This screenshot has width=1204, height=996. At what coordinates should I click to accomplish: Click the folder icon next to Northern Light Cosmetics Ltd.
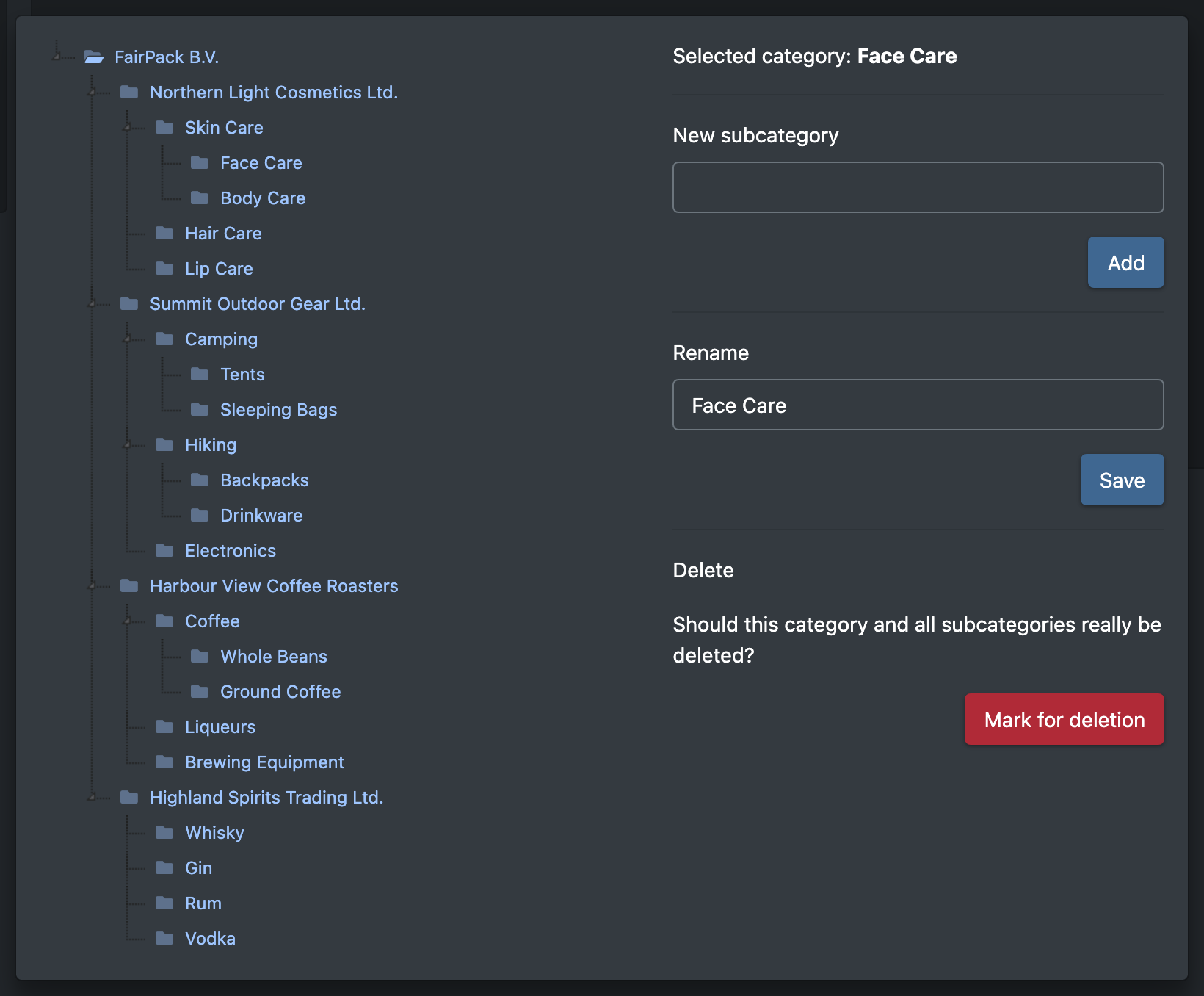tap(129, 92)
